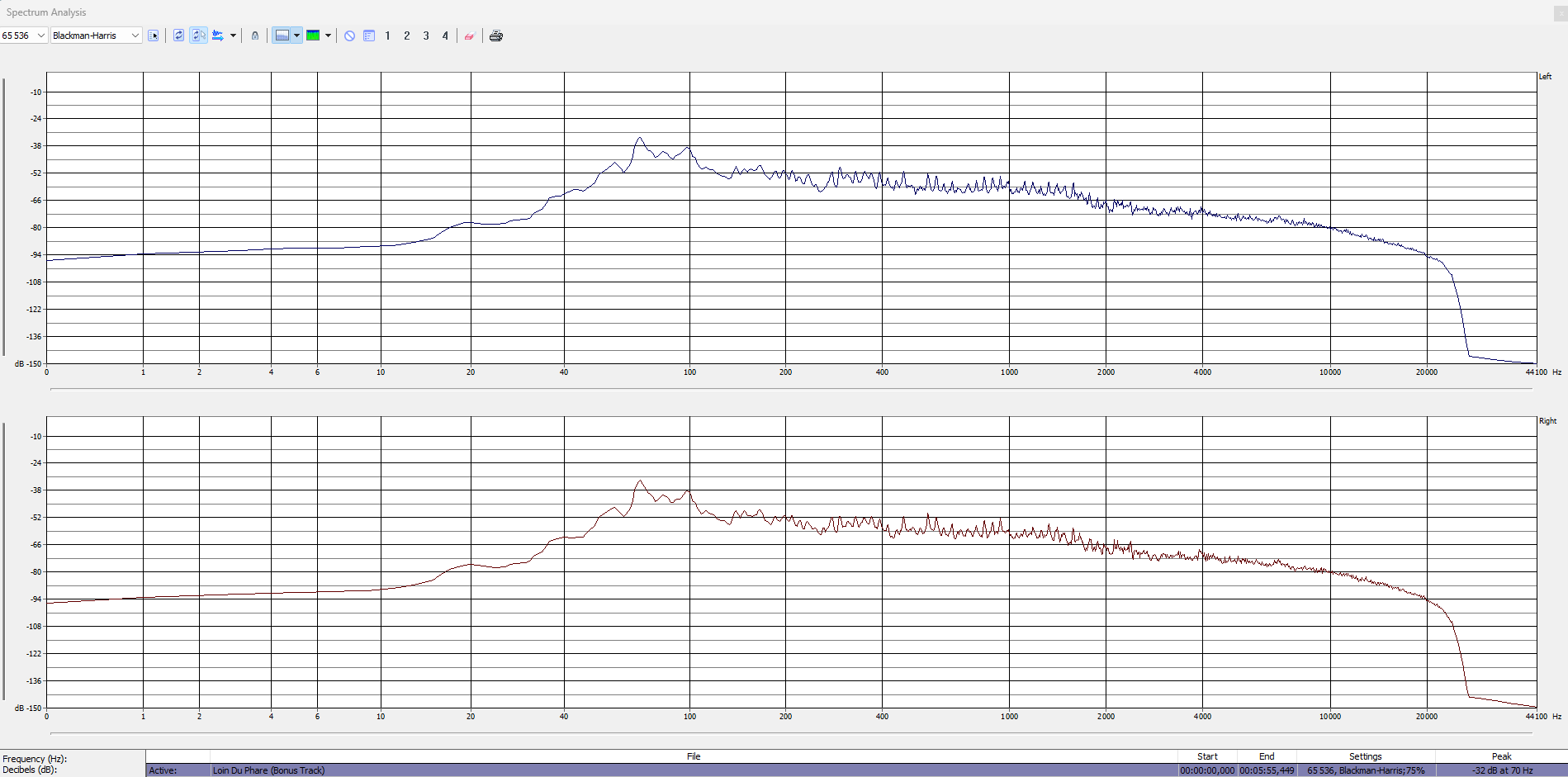The height and width of the screenshot is (777, 1568).
Task: Click the blue circle-slash reset icon
Action: (x=349, y=36)
